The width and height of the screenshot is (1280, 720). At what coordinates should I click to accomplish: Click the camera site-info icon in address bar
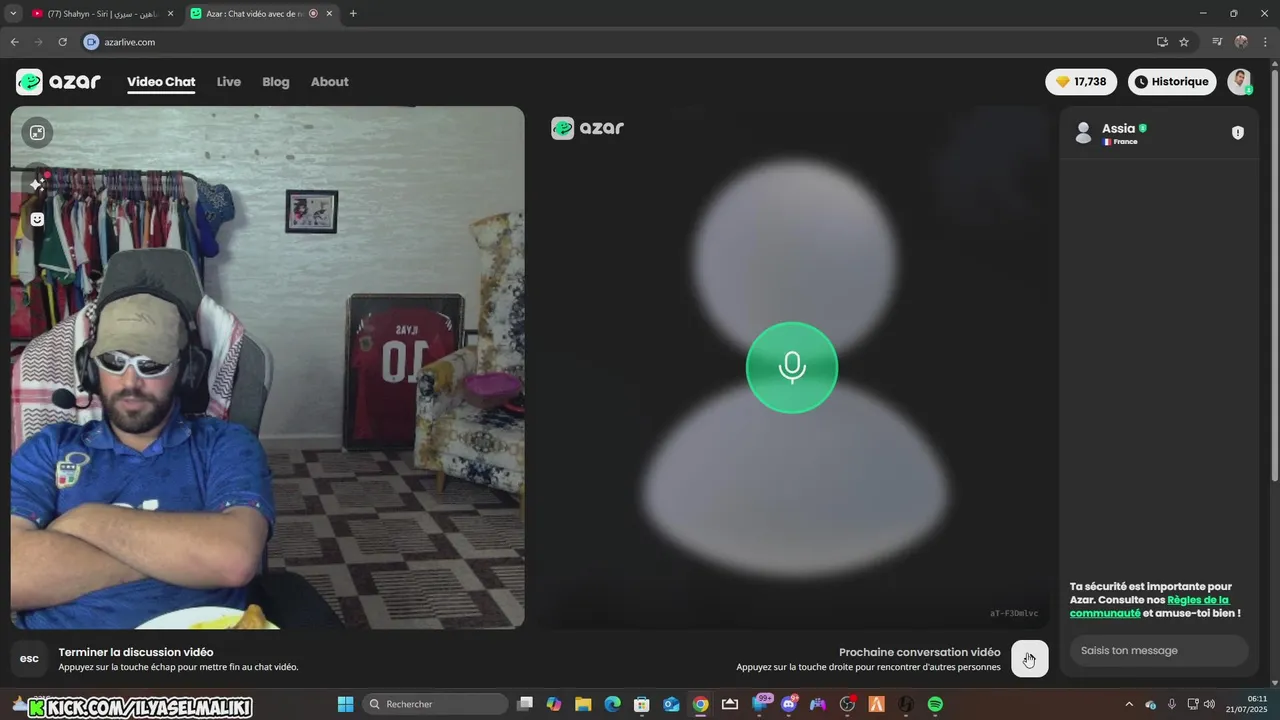[x=91, y=42]
